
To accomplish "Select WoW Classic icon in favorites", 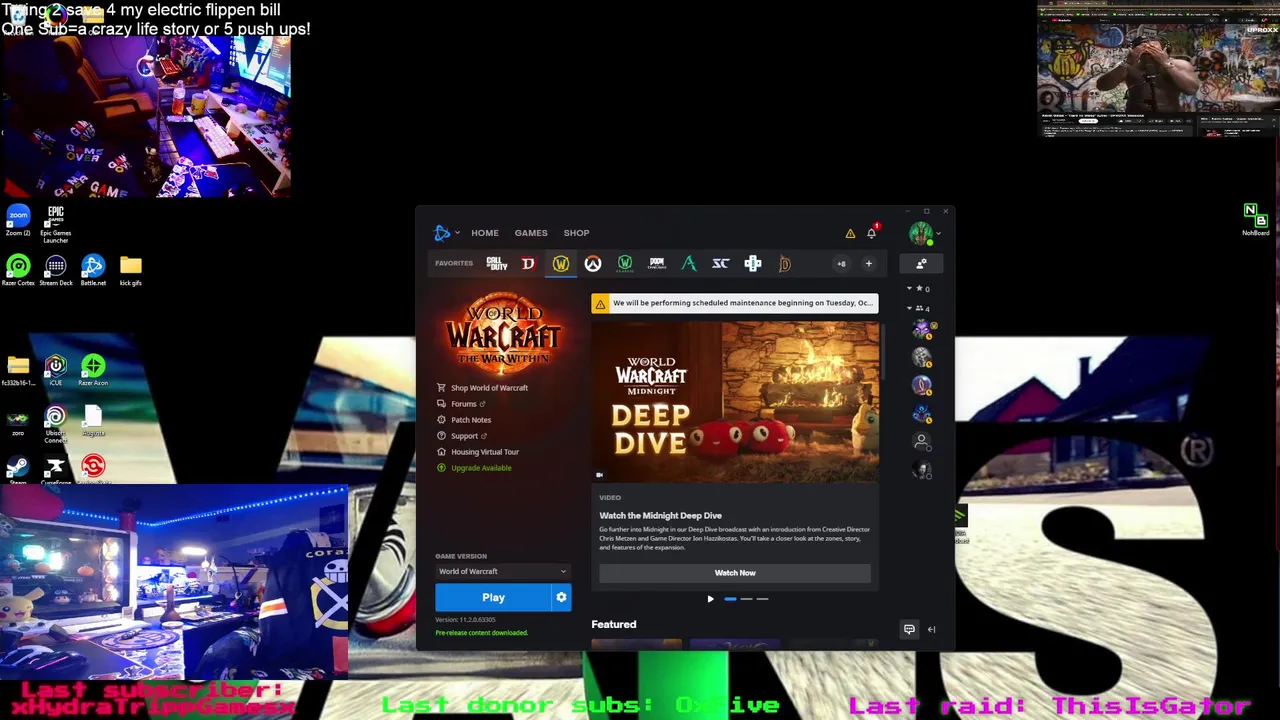I will [x=625, y=264].
